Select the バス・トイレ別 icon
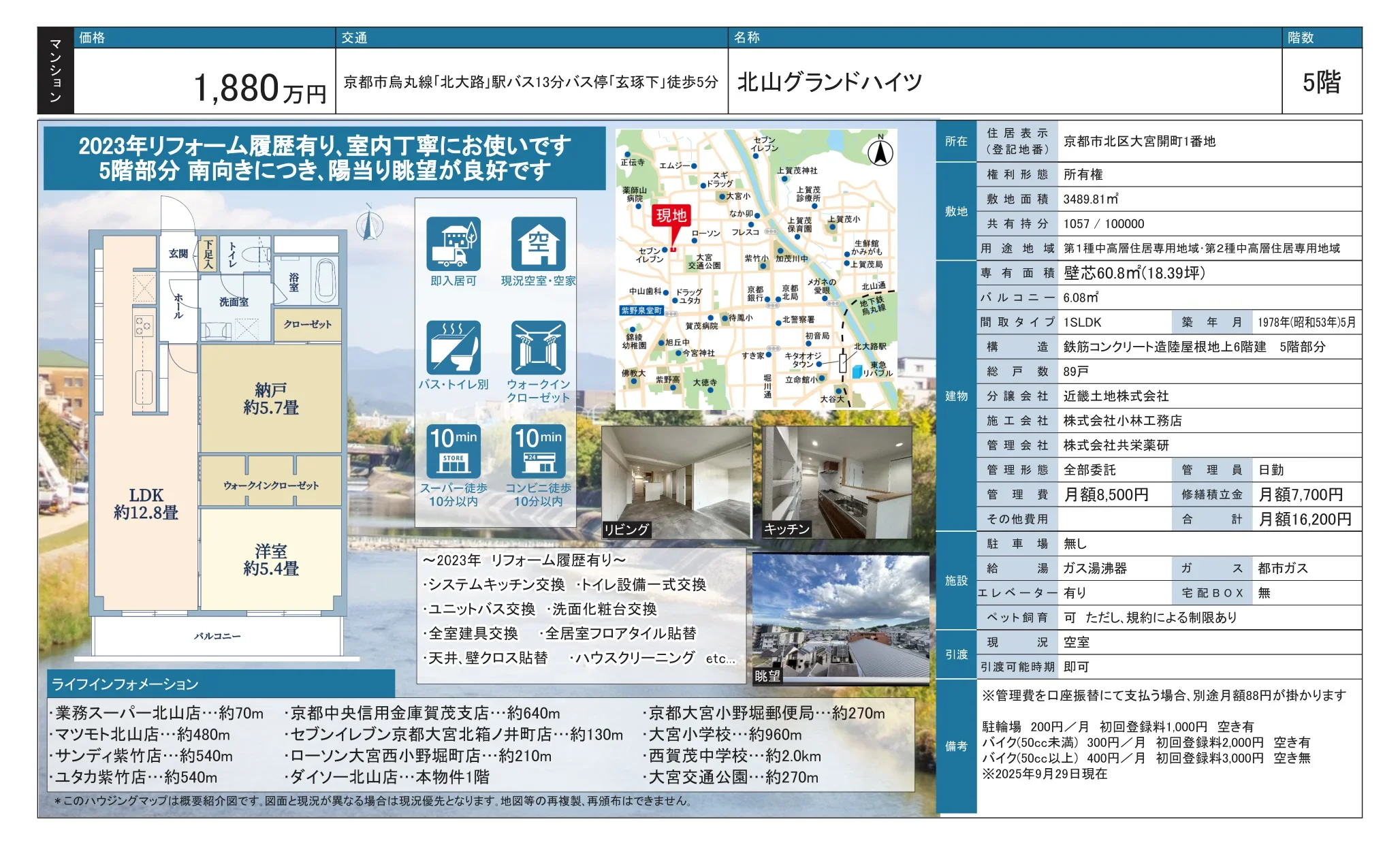The width and height of the screenshot is (1400, 843). (x=454, y=347)
